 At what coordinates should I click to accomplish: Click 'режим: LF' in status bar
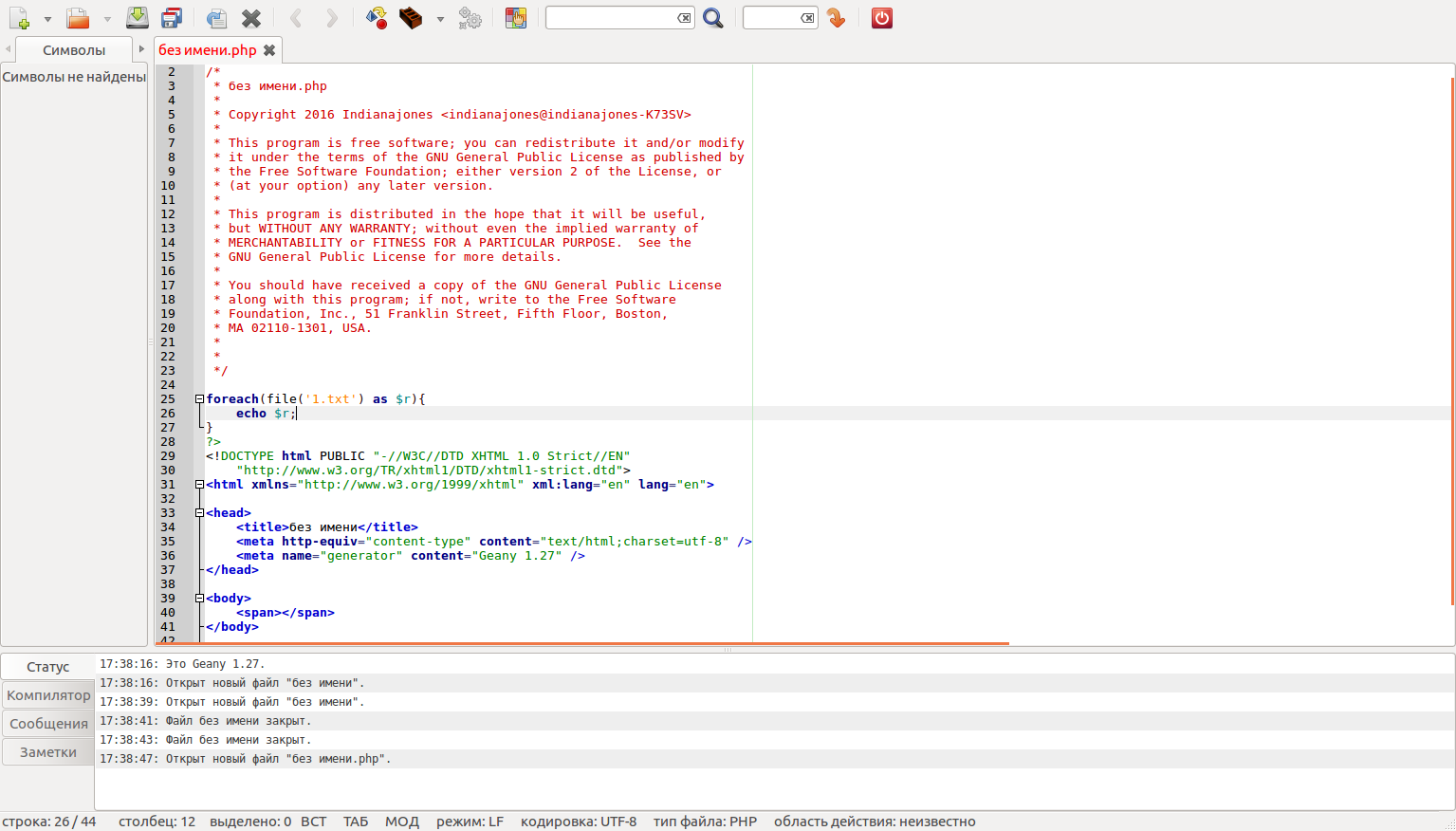click(x=470, y=822)
